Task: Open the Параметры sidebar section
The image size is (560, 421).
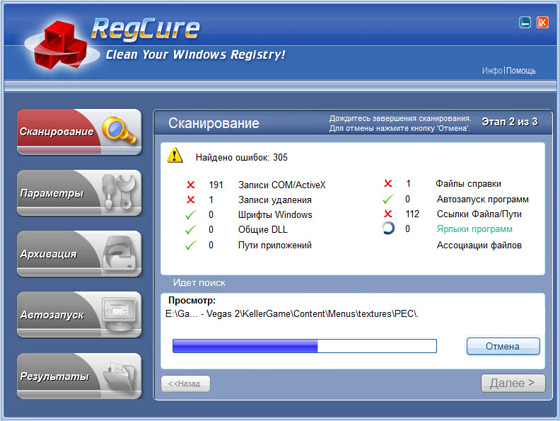Action: (x=79, y=193)
